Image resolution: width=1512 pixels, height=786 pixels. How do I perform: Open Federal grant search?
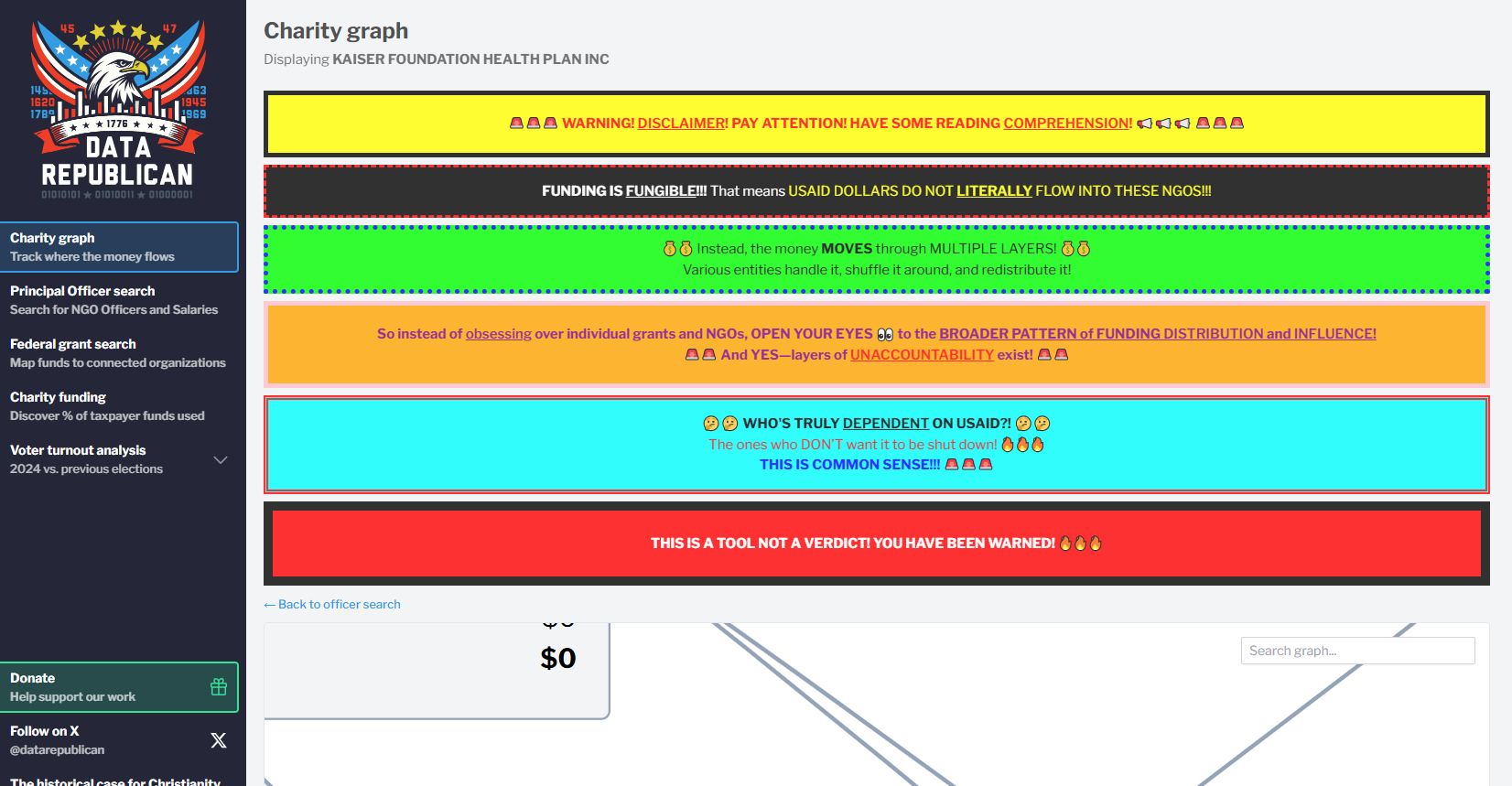tap(119, 353)
